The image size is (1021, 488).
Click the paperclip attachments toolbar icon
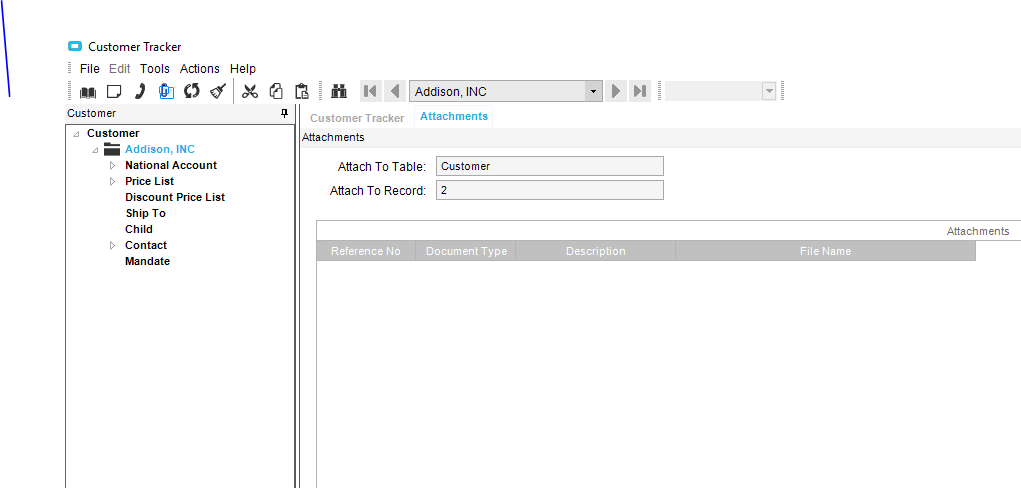coord(166,91)
